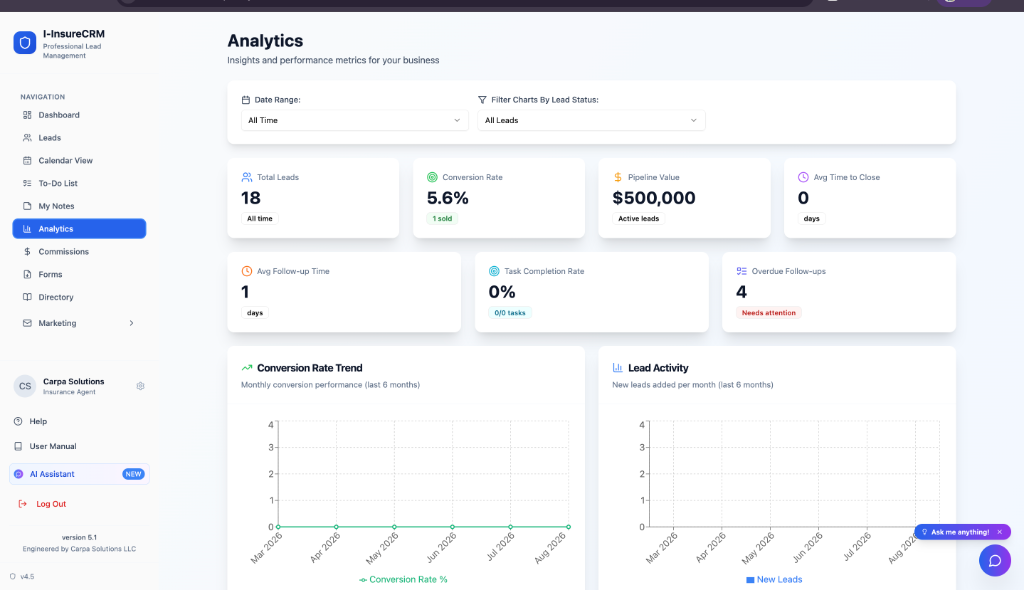
Task: Click the Help link
Action: coord(38,421)
